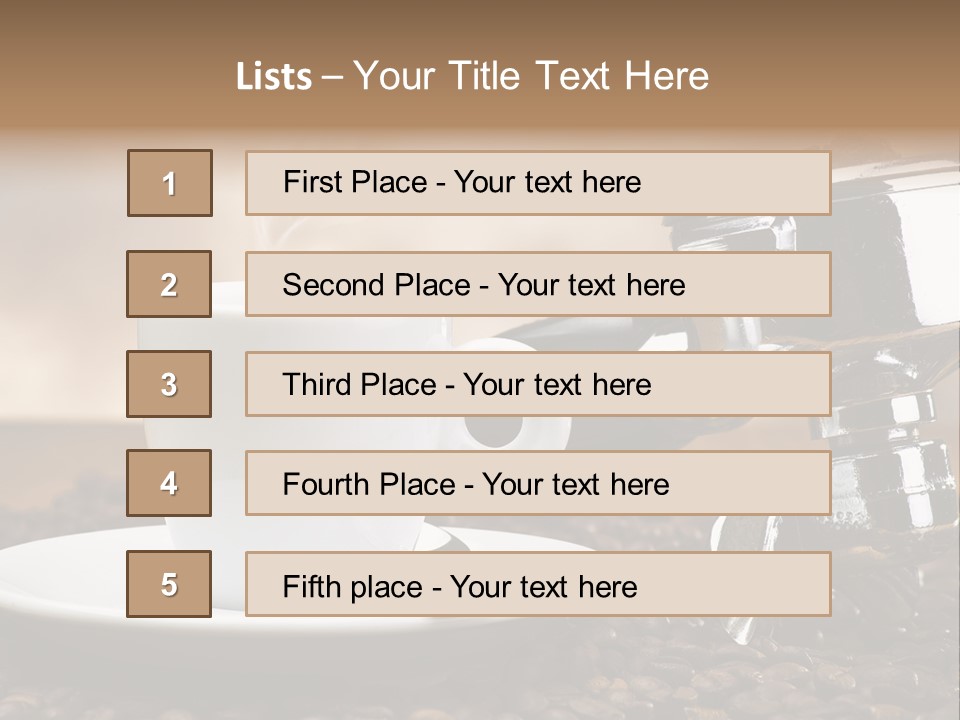Select the "Second Place" text bar

click(538, 284)
